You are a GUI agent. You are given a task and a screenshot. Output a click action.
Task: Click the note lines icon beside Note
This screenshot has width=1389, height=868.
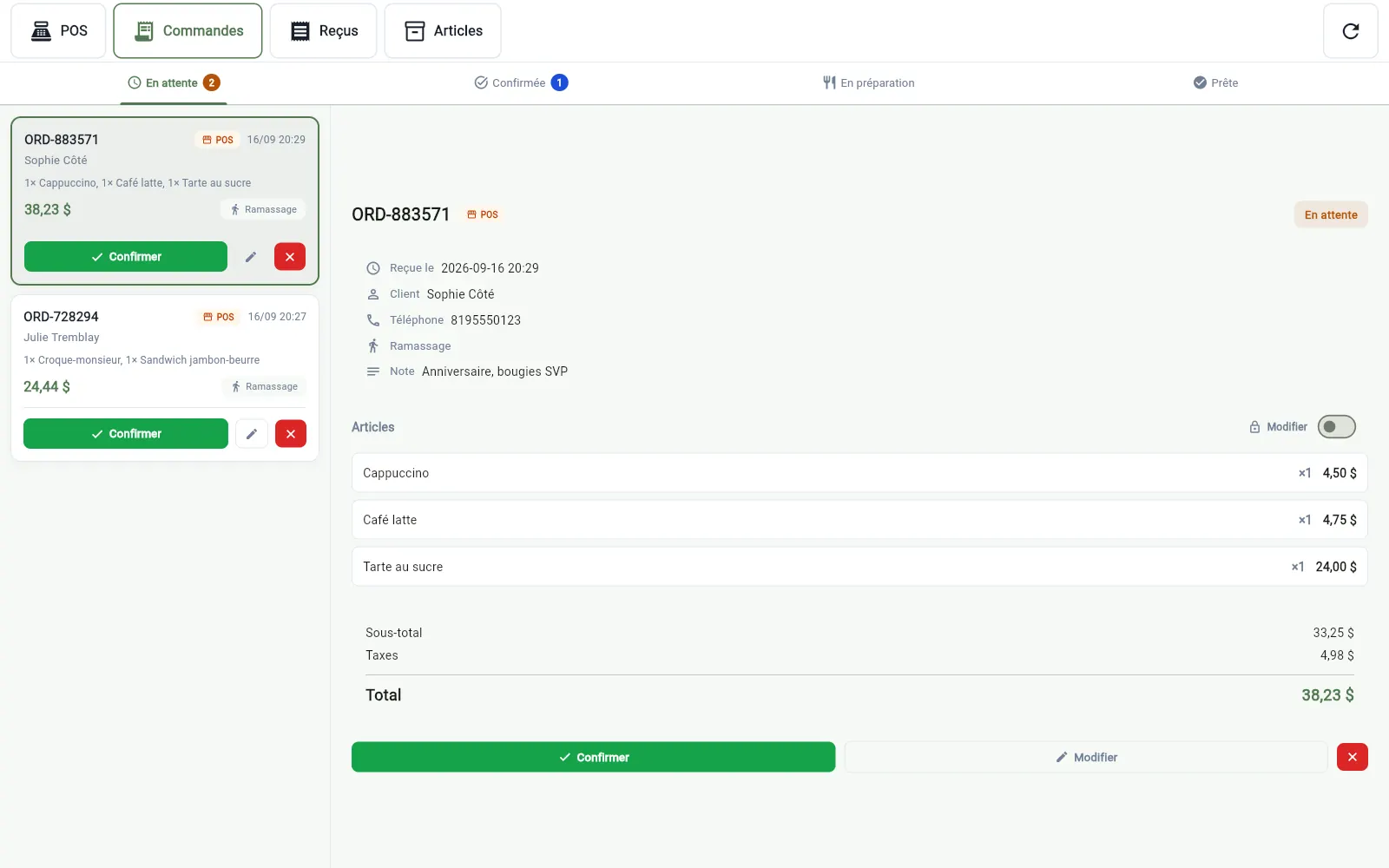coord(373,372)
